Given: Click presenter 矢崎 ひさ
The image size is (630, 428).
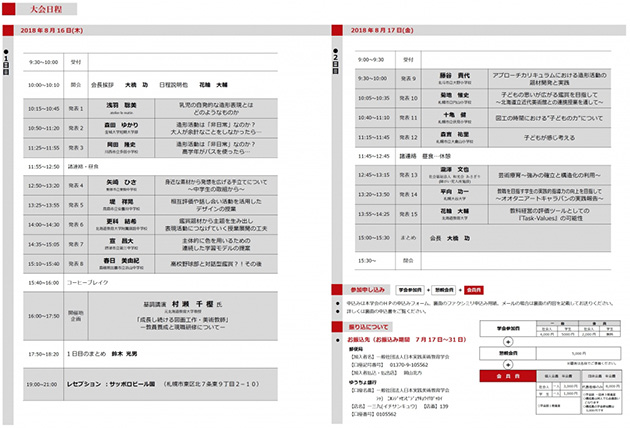Looking at the screenshot, I should coord(121,182).
